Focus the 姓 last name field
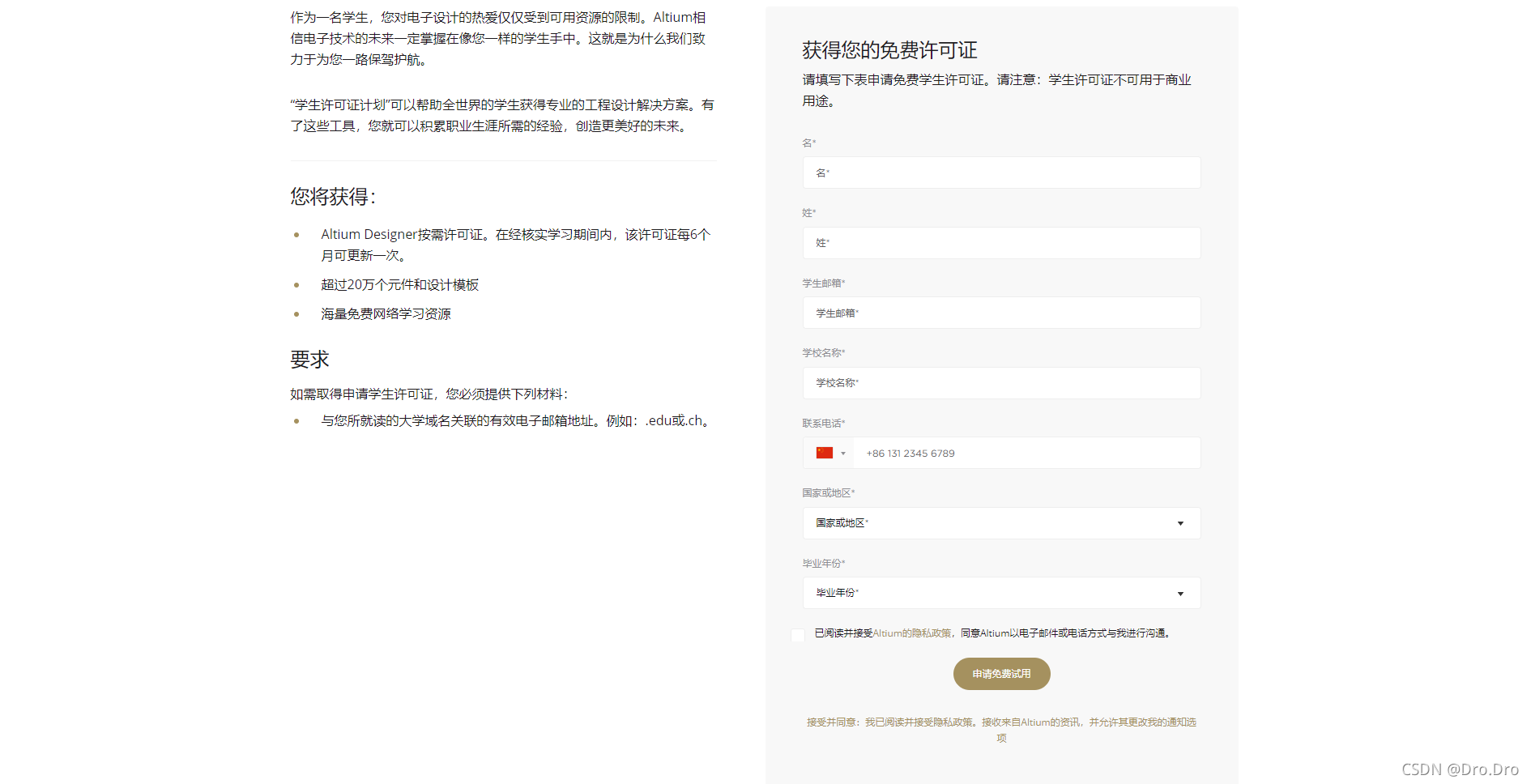Screen dimensions: 1531x784 [x=1001, y=243]
